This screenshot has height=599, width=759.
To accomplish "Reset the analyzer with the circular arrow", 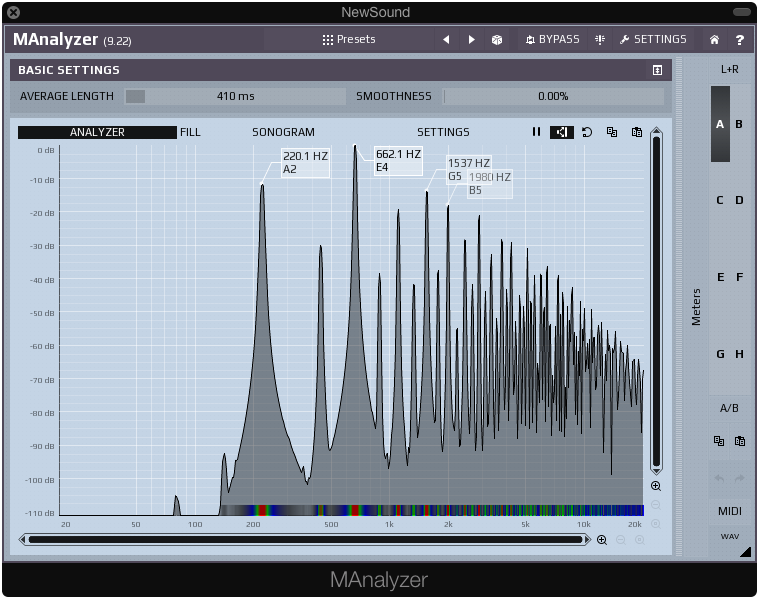I will (587, 132).
